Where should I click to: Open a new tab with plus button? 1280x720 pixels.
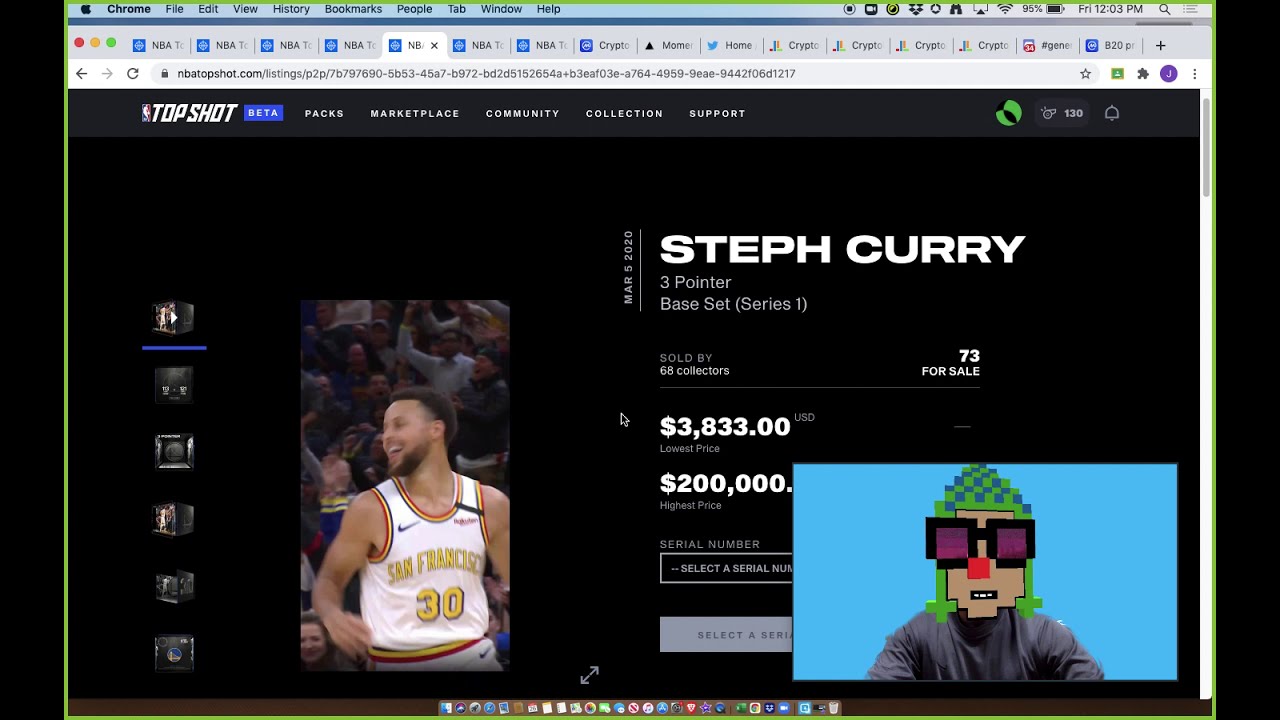pyautogui.click(x=1160, y=45)
